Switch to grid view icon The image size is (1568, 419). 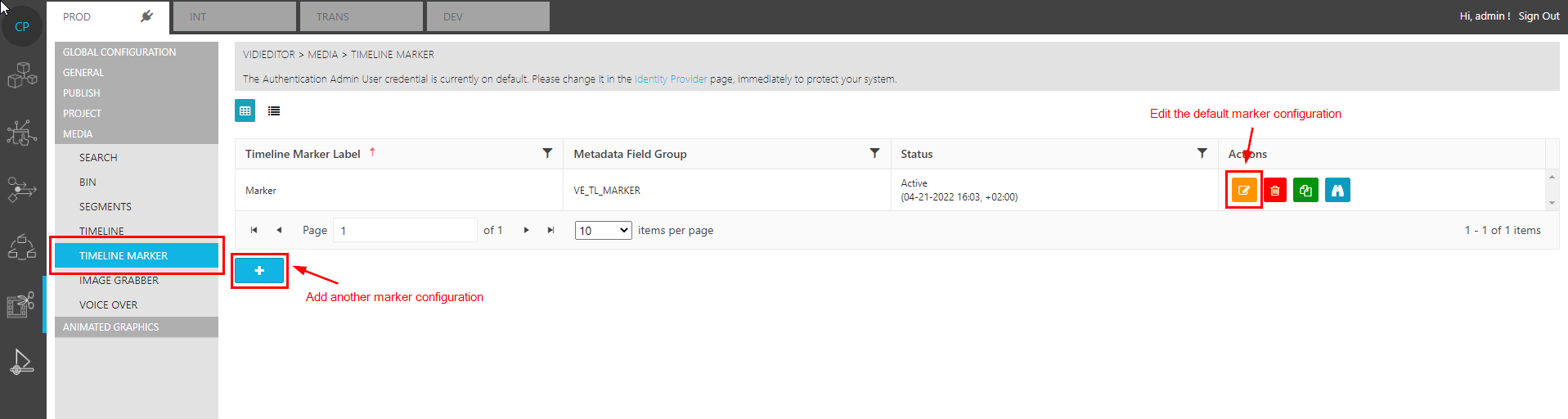(x=245, y=110)
